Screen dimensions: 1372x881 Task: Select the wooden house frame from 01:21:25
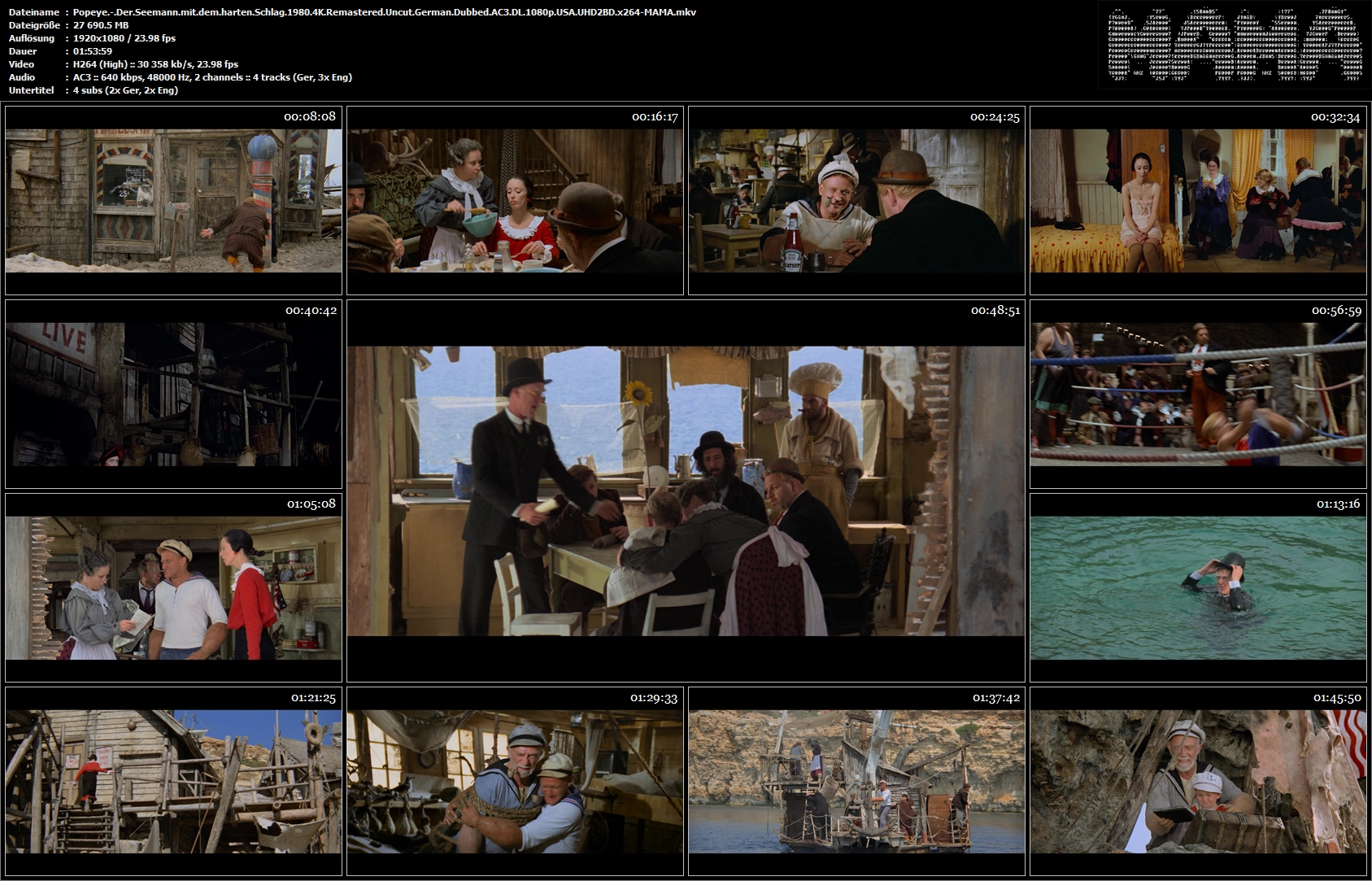173,781
